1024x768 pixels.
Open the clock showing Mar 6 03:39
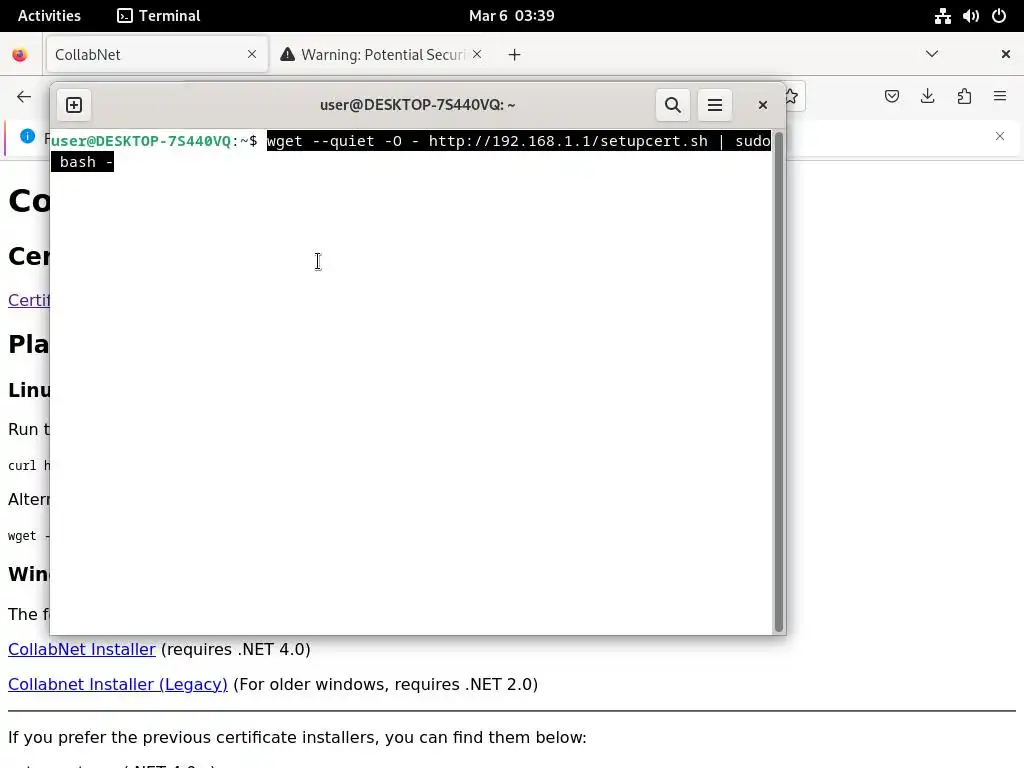(x=511, y=16)
